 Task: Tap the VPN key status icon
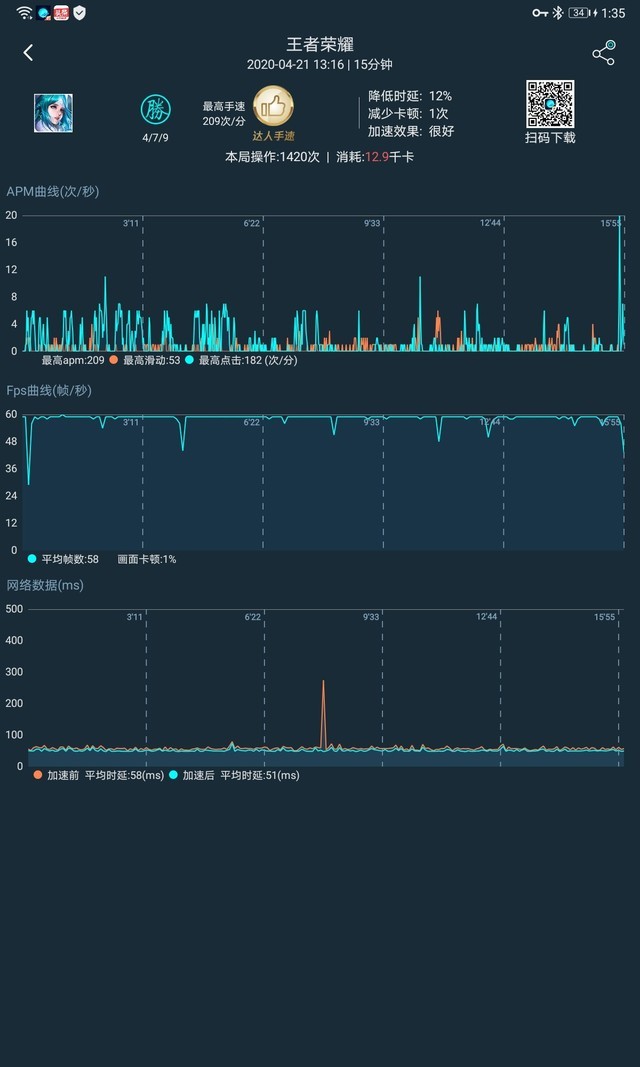point(540,12)
